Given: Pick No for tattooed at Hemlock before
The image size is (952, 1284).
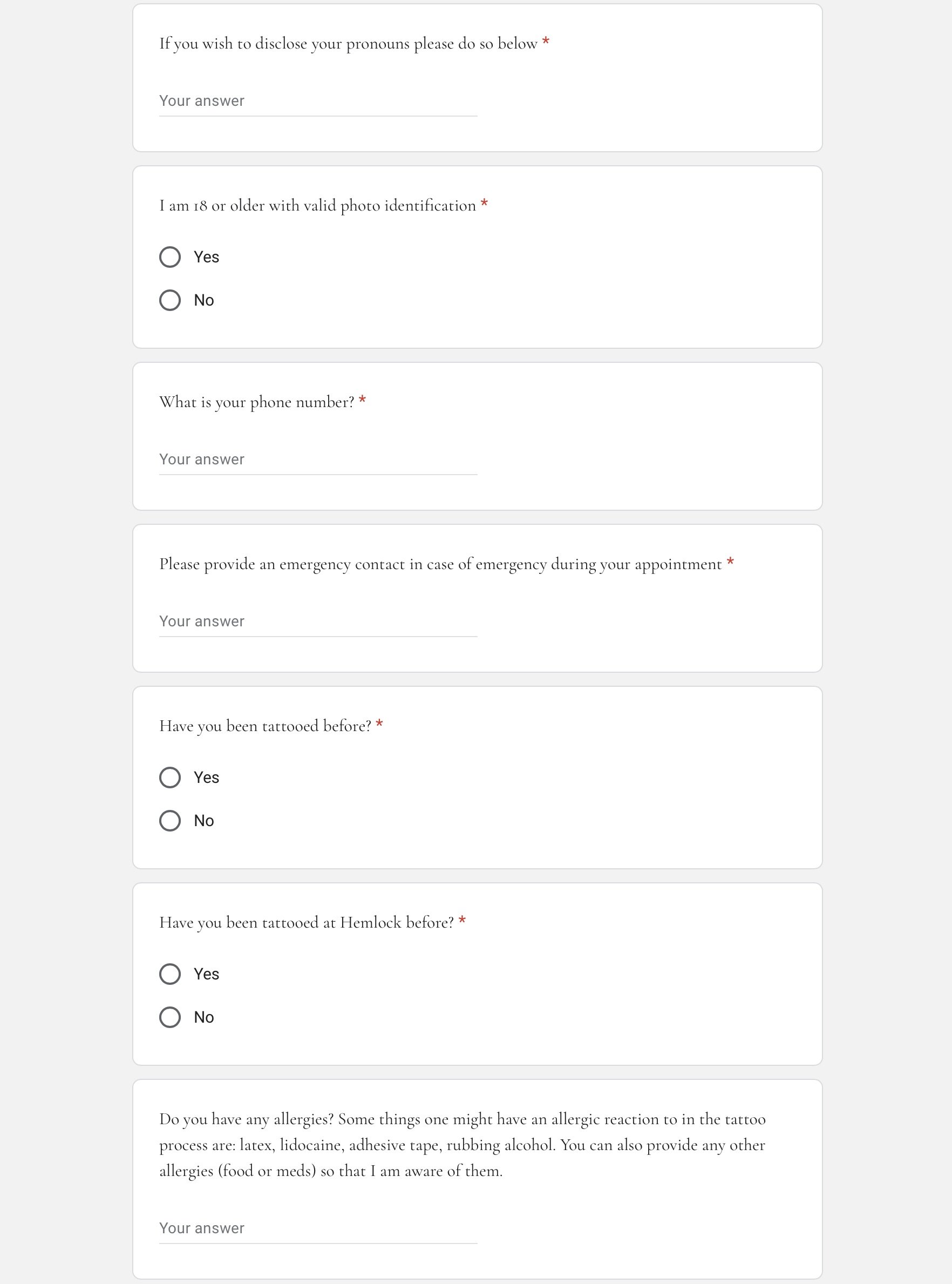Looking at the screenshot, I should coord(170,1018).
